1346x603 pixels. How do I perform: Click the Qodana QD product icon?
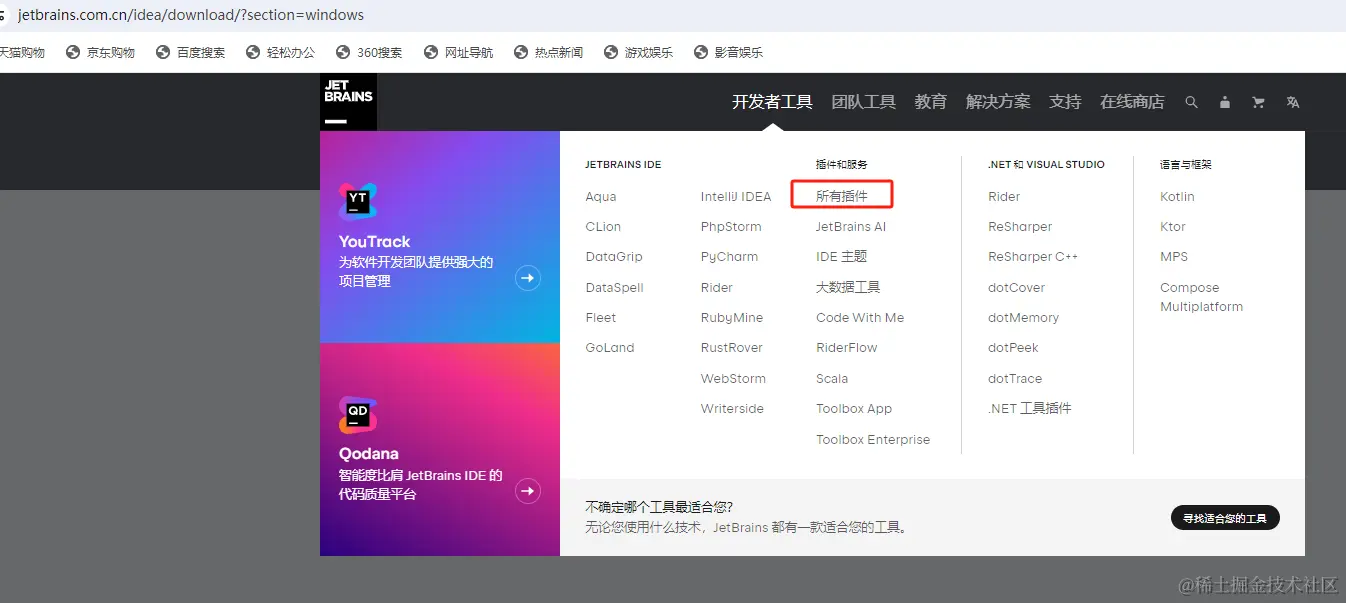[x=358, y=414]
